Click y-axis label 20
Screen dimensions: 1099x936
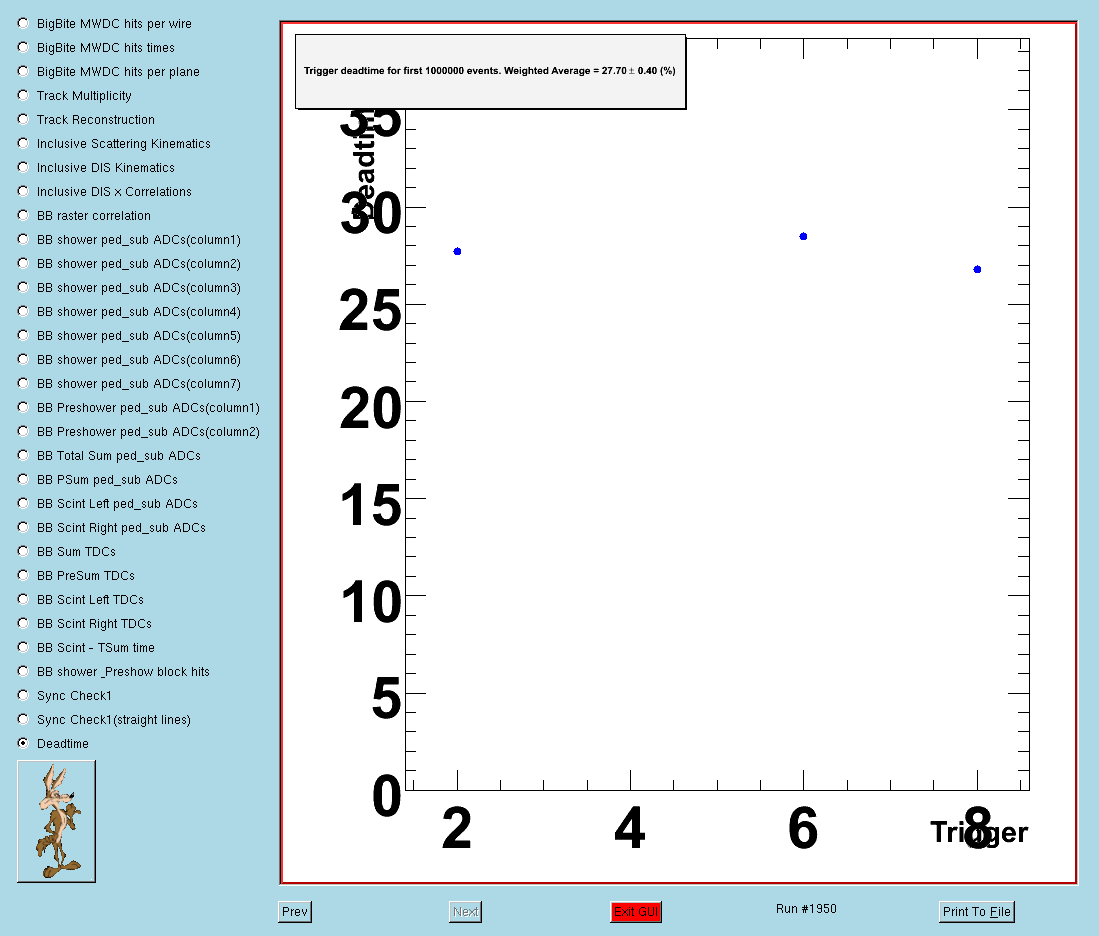(x=371, y=409)
